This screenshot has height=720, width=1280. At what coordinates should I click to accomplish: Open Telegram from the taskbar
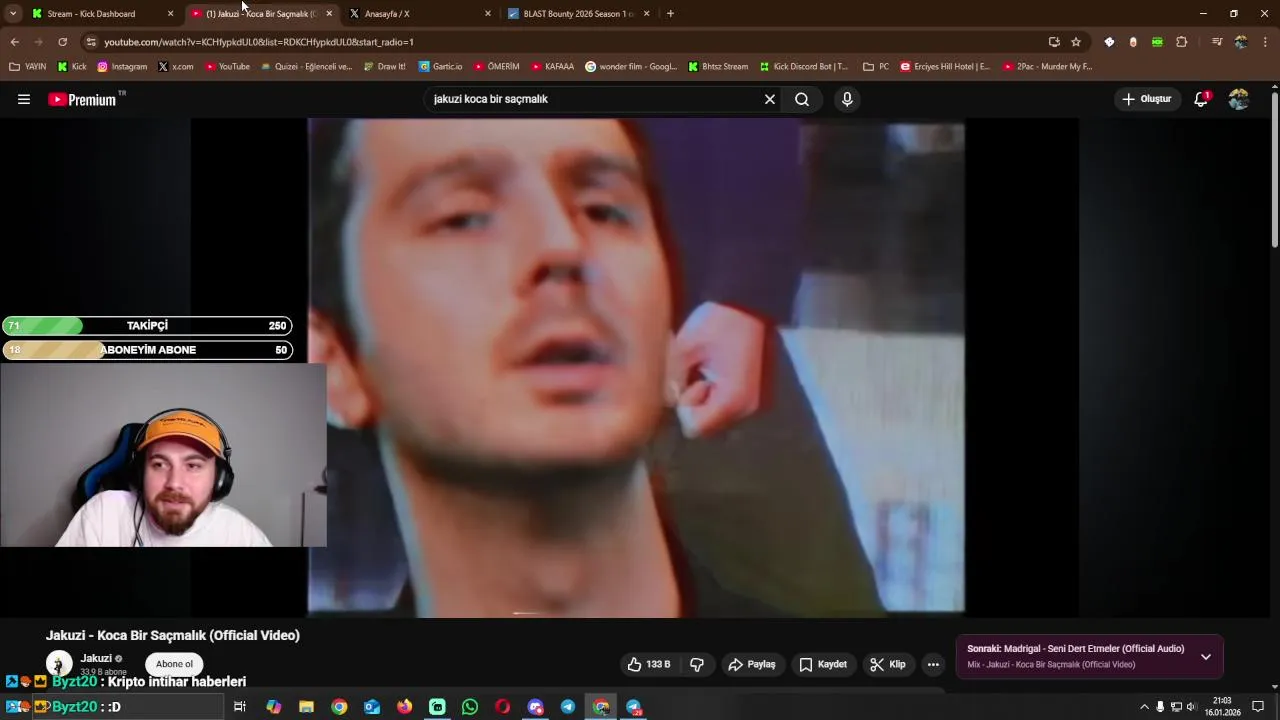568,707
